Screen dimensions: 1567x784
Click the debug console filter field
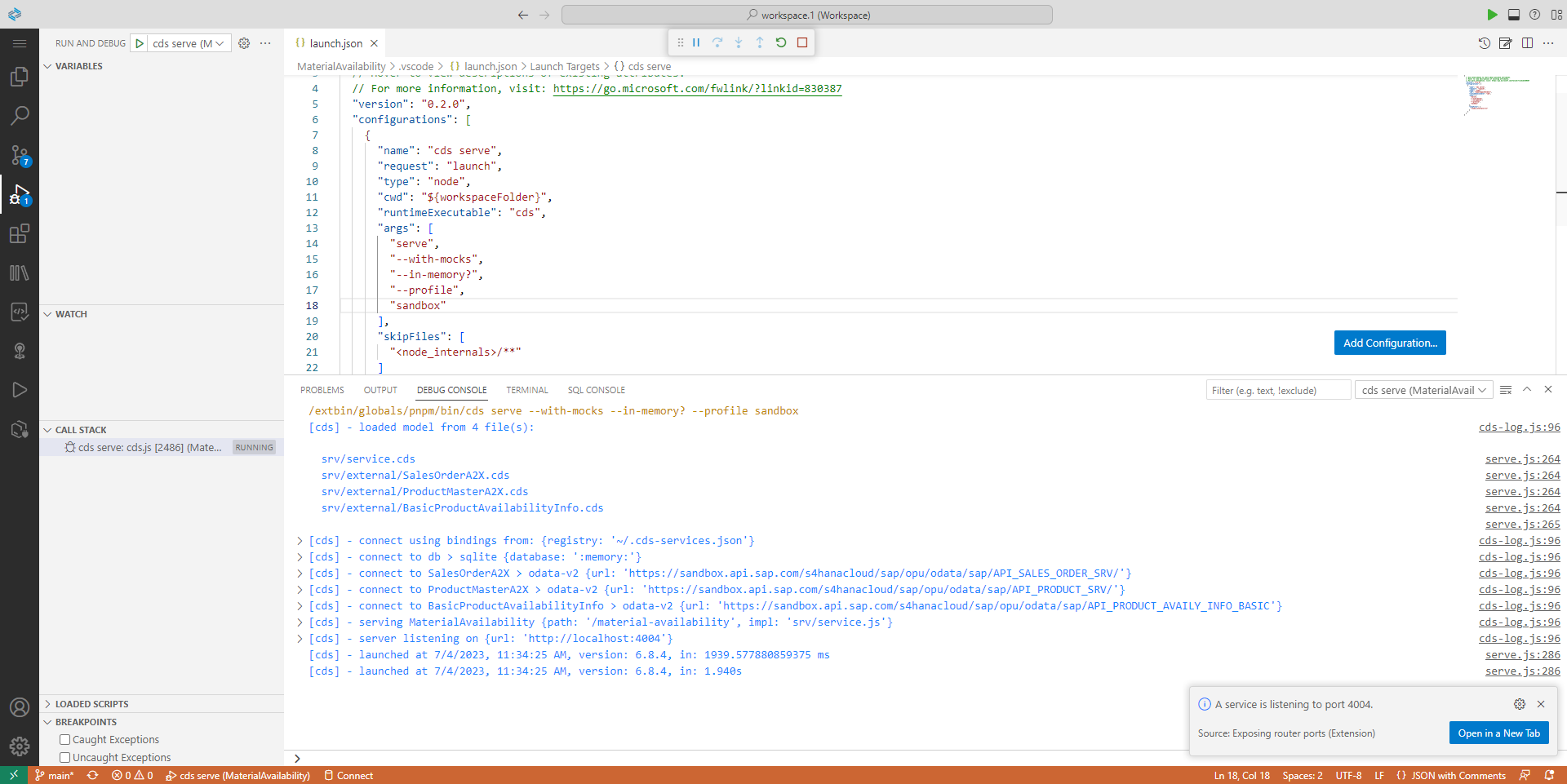point(1278,390)
